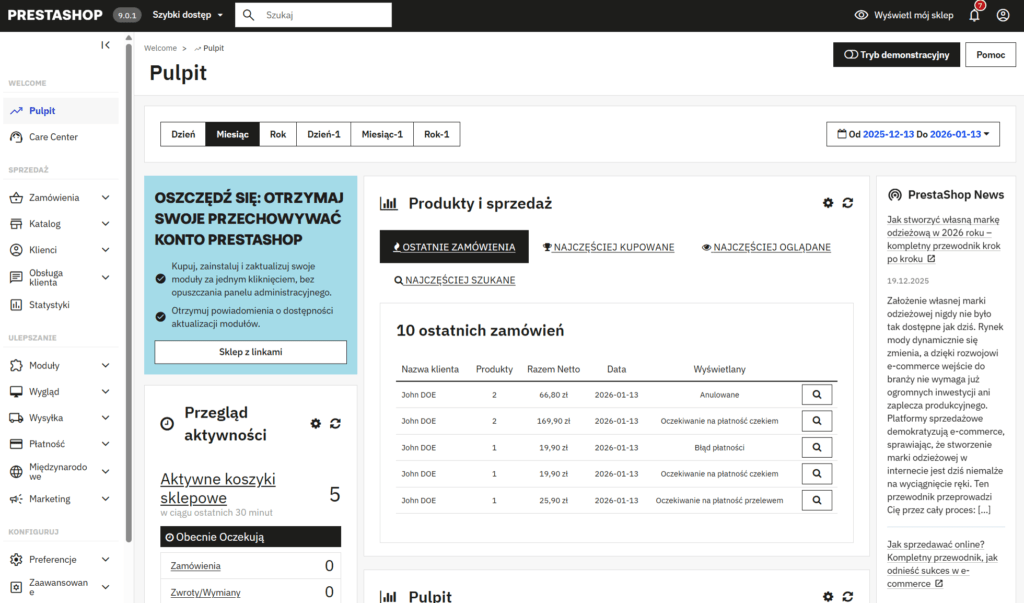The width and height of the screenshot is (1024, 603).
Task: Click the magnifier icon on the first order row
Action: [816, 394]
